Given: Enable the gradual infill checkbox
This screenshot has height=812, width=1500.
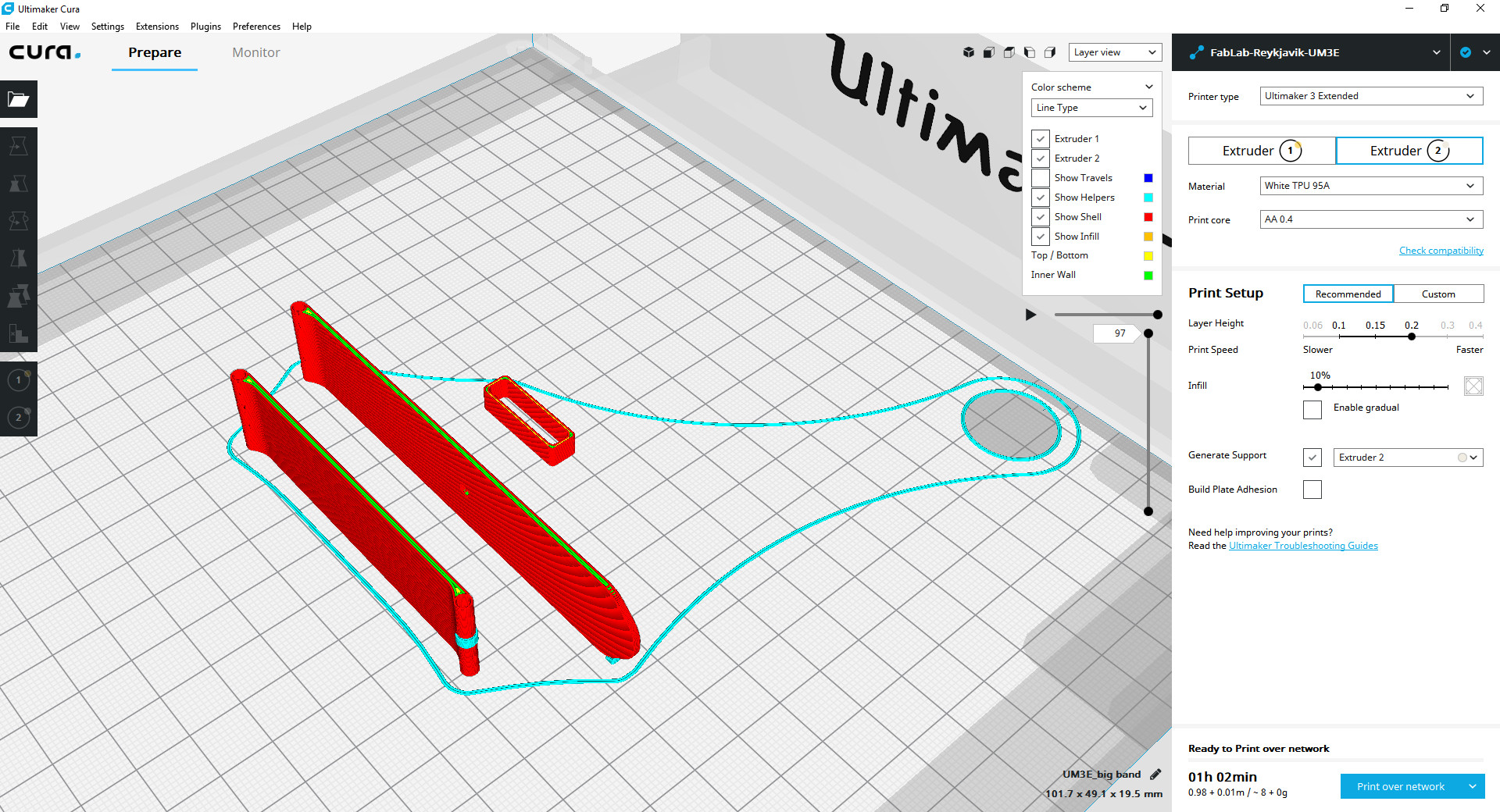Looking at the screenshot, I should [x=1312, y=409].
